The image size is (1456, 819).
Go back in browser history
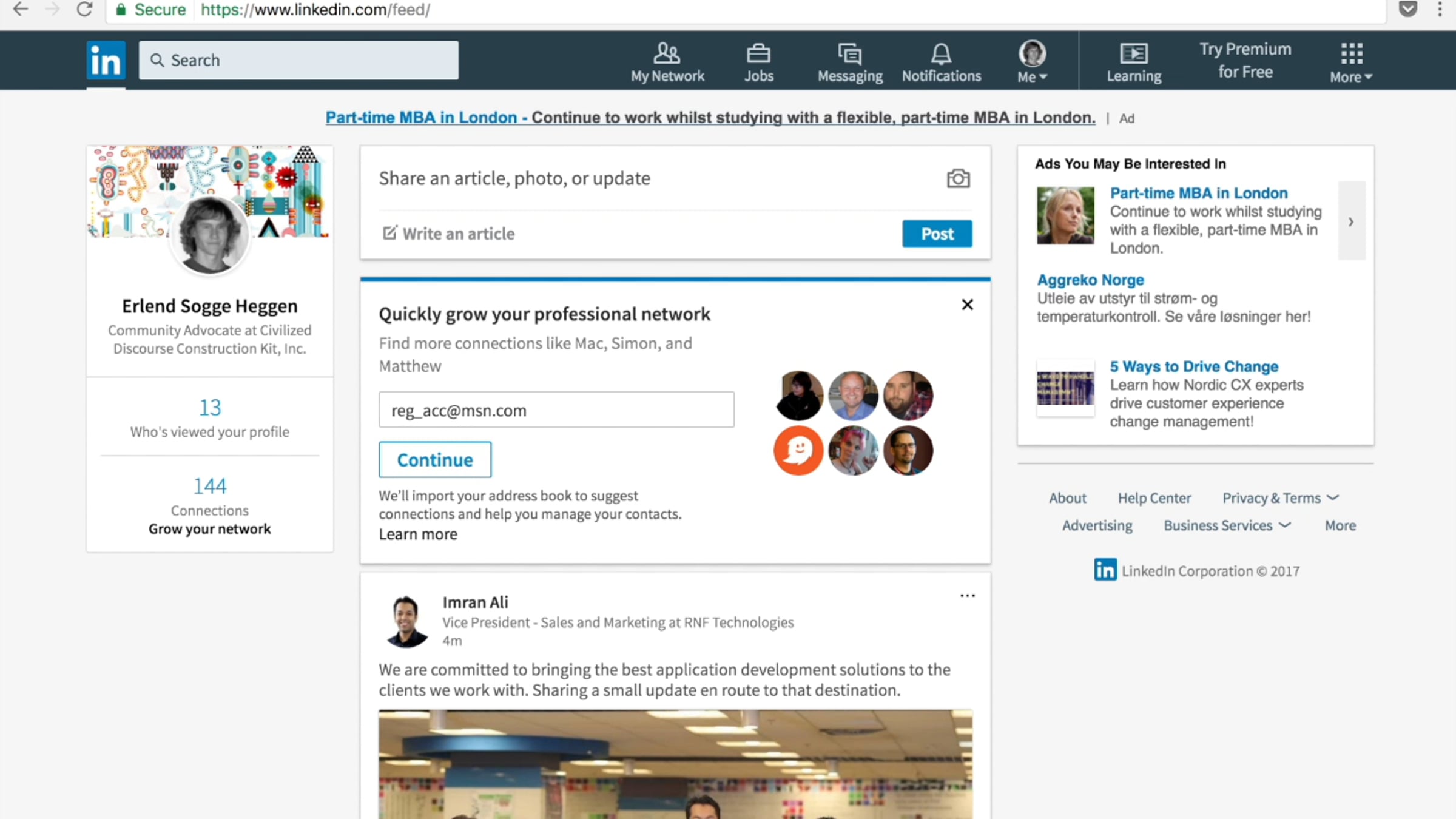21,10
